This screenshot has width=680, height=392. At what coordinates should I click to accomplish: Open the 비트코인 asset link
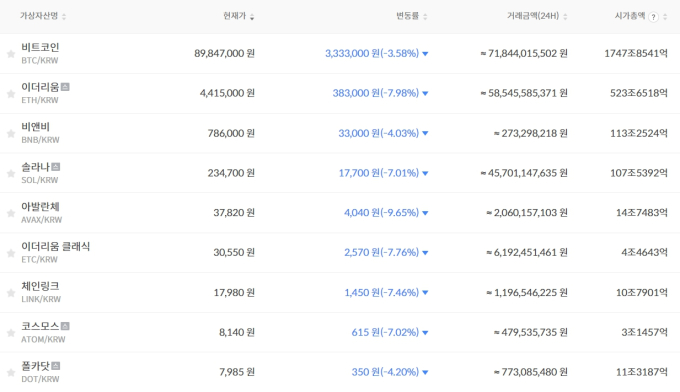click(x=40, y=47)
